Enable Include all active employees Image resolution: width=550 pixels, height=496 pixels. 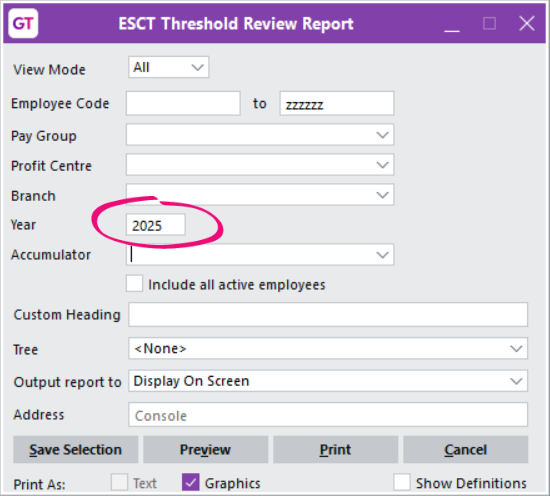coord(134,284)
